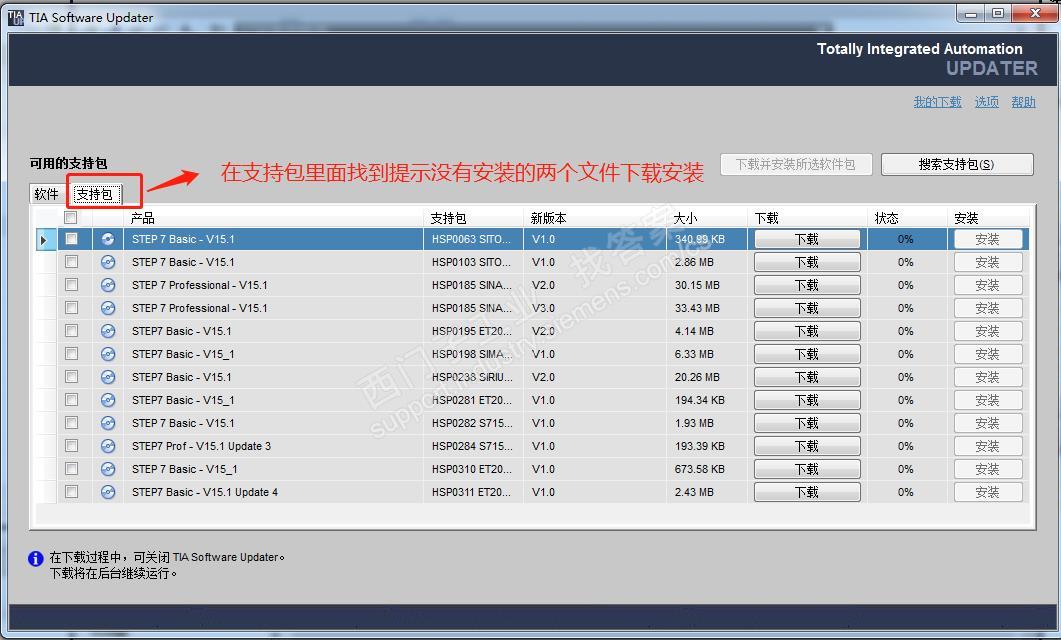Click the package icon in the HSP0284 row
Viewport: 1061px width, 640px height.
[x=108, y=446]
